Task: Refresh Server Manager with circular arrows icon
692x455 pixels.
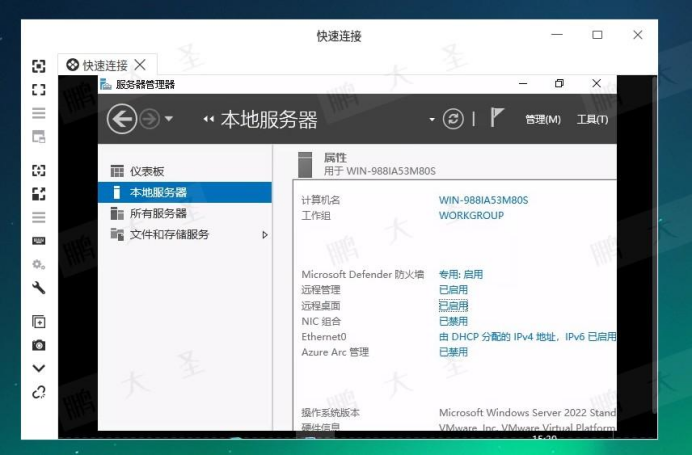Action: pos(453,119)
